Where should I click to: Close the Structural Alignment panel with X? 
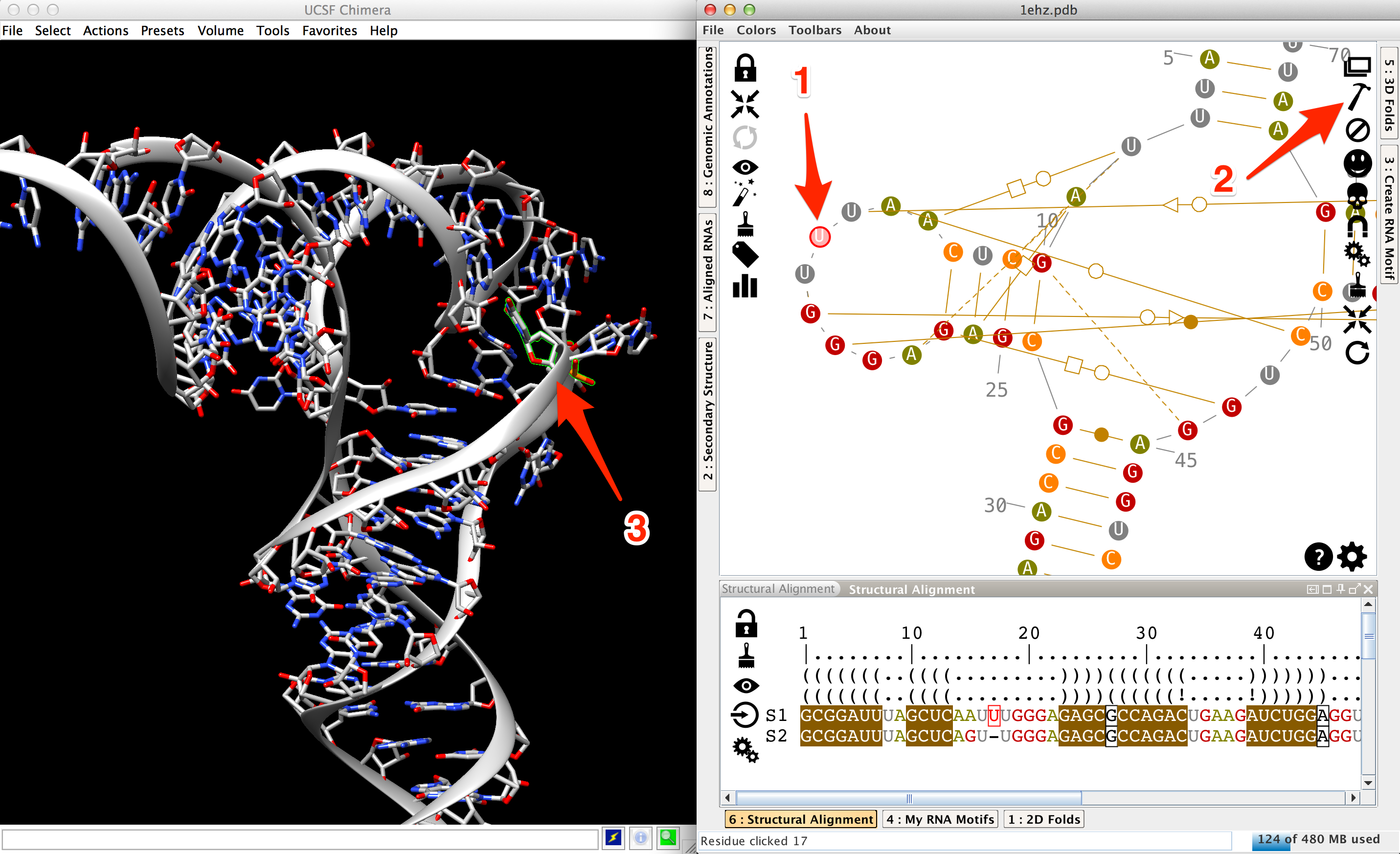click(1368, 589)
